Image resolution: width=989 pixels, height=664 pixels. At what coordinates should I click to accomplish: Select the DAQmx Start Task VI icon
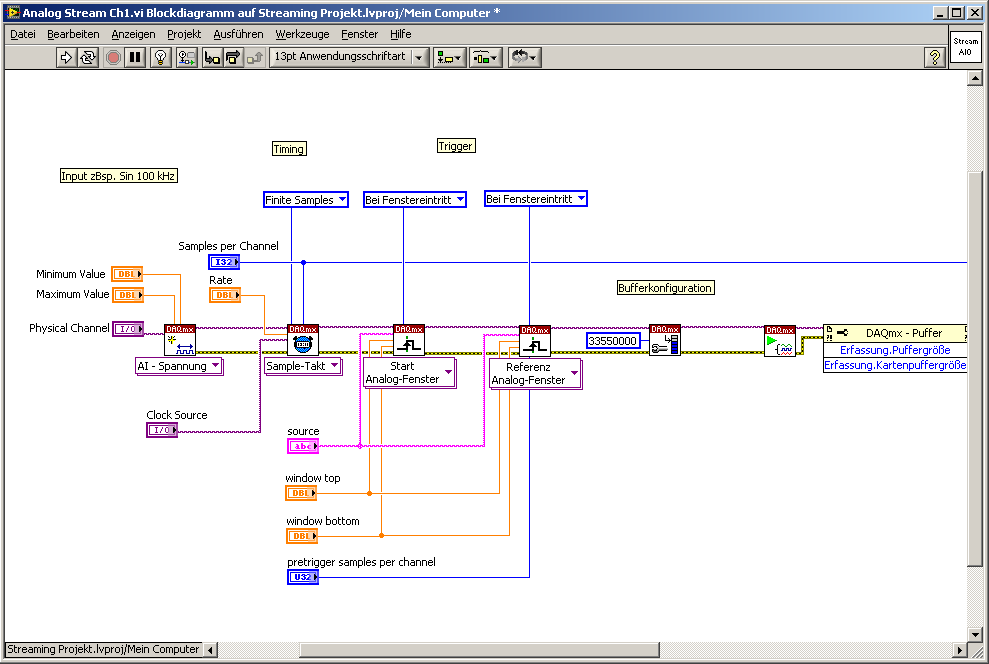click(x=780, y=341)
